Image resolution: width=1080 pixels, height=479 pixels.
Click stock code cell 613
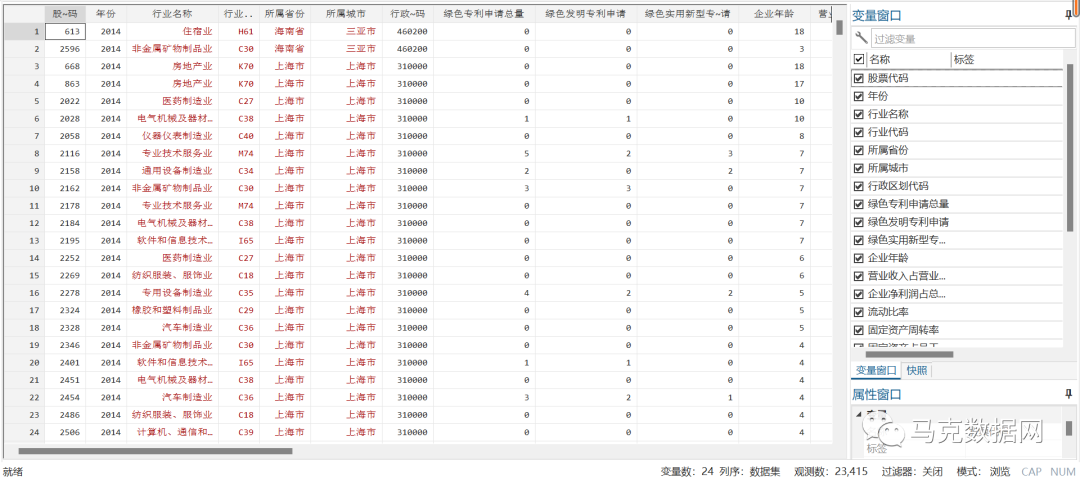pos(65,32)
